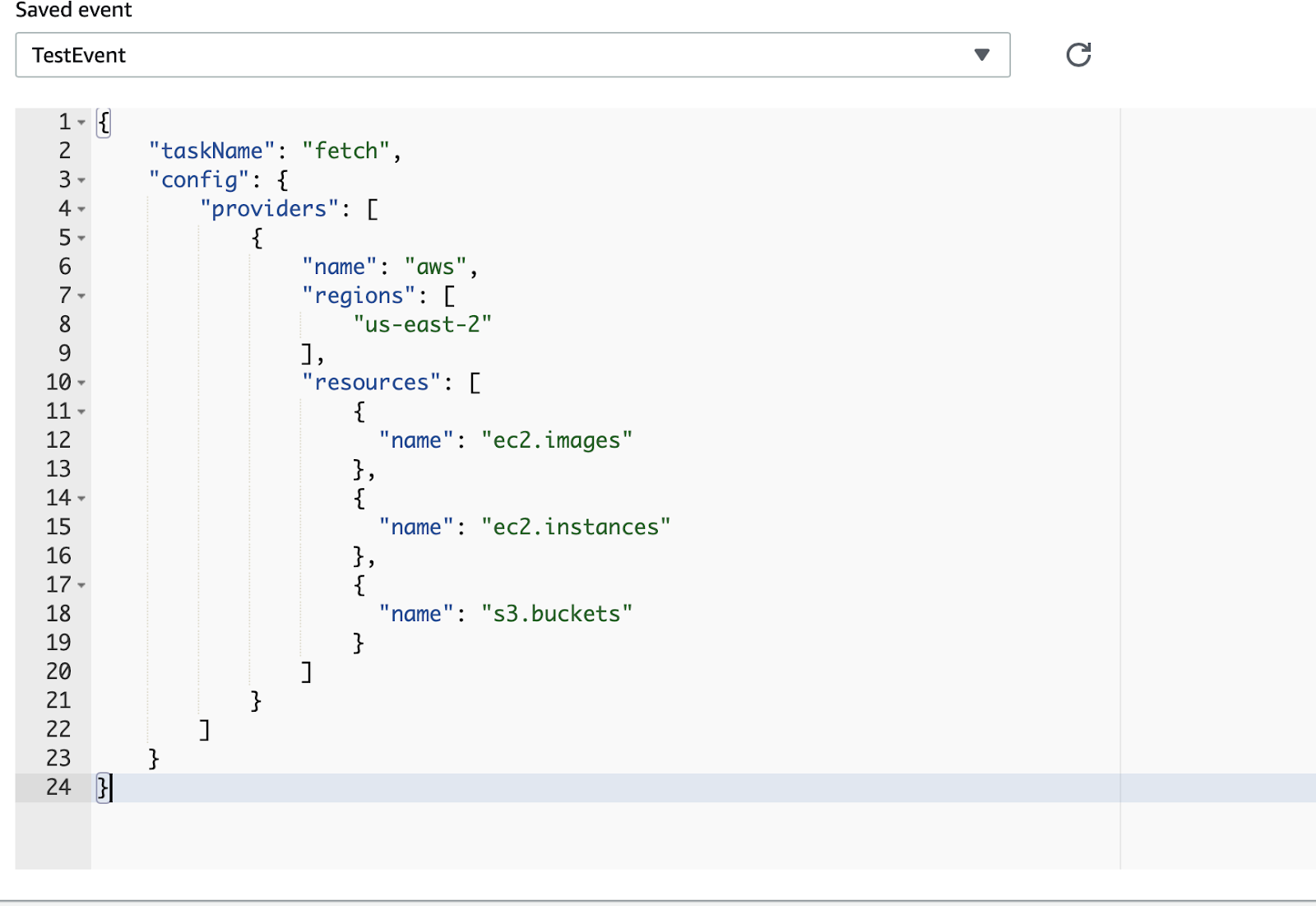Place cursor in "ec2.images" text
The image size is (1316, 906).
(x=556, y=441)
